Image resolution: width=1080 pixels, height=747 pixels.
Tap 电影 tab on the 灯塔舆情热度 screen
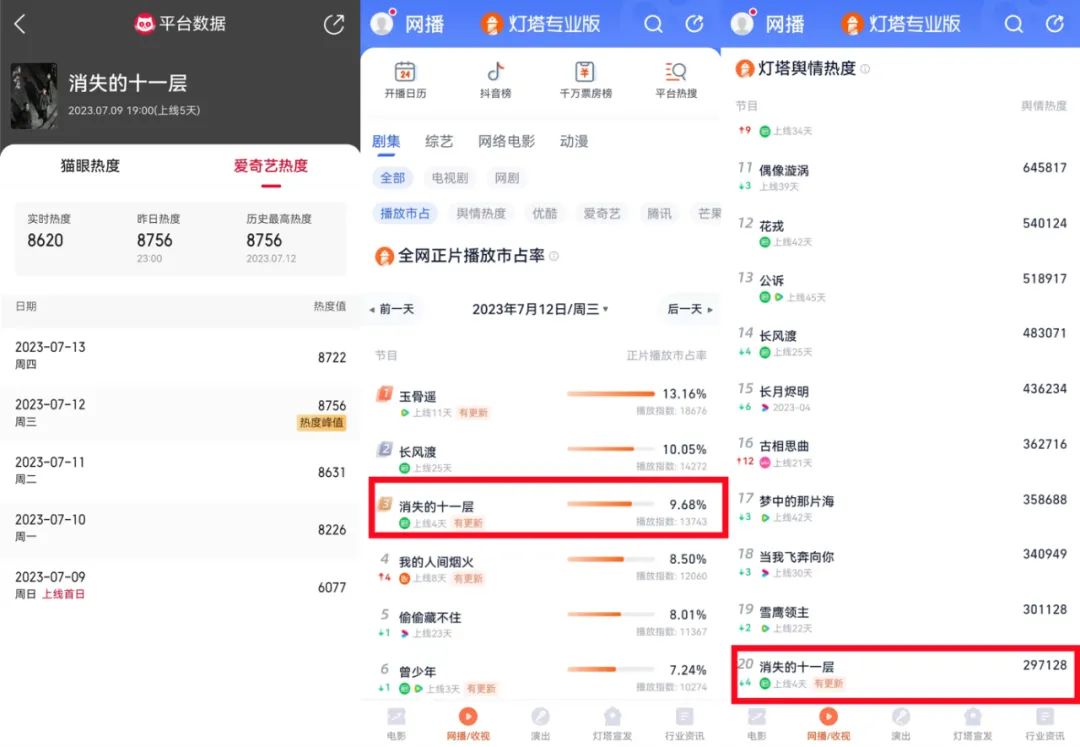pyautogui.click(x=756, y=724)
